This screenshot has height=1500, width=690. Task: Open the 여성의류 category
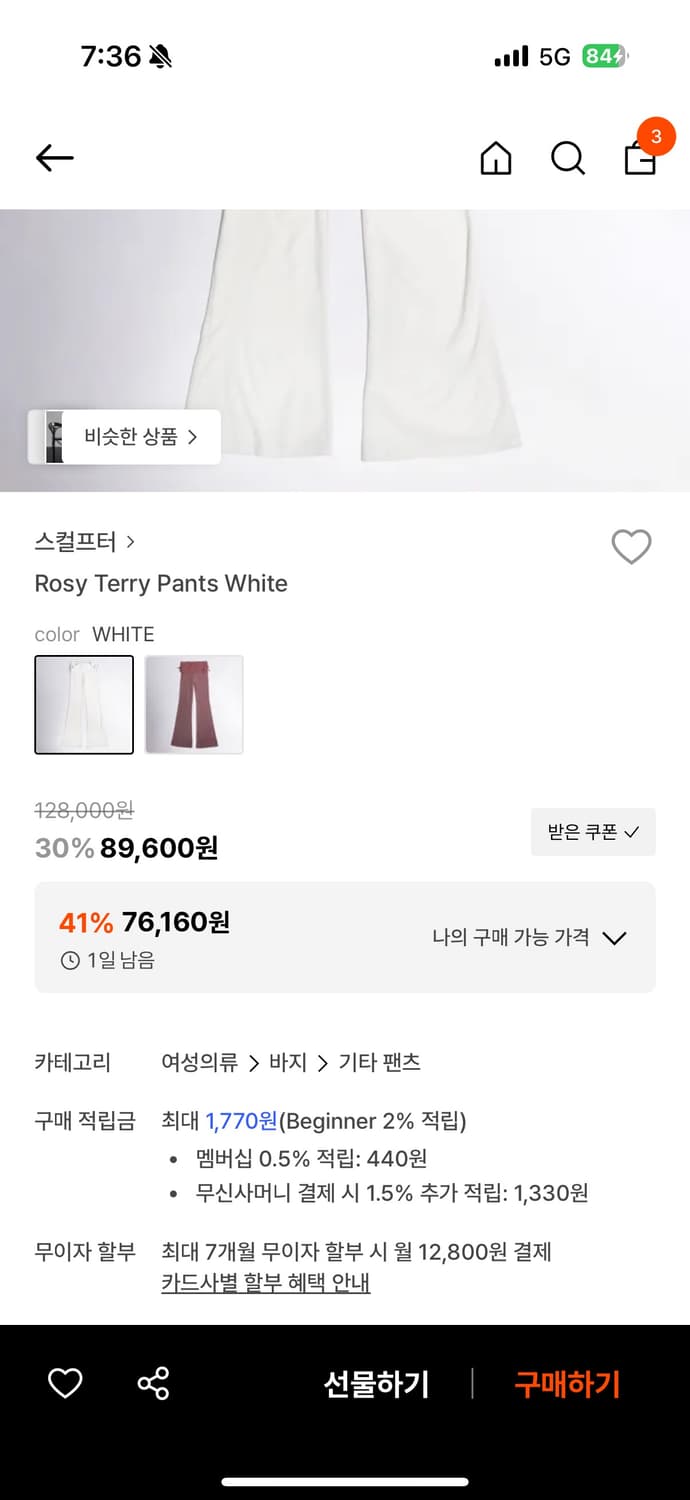[x=200, y=1063]
